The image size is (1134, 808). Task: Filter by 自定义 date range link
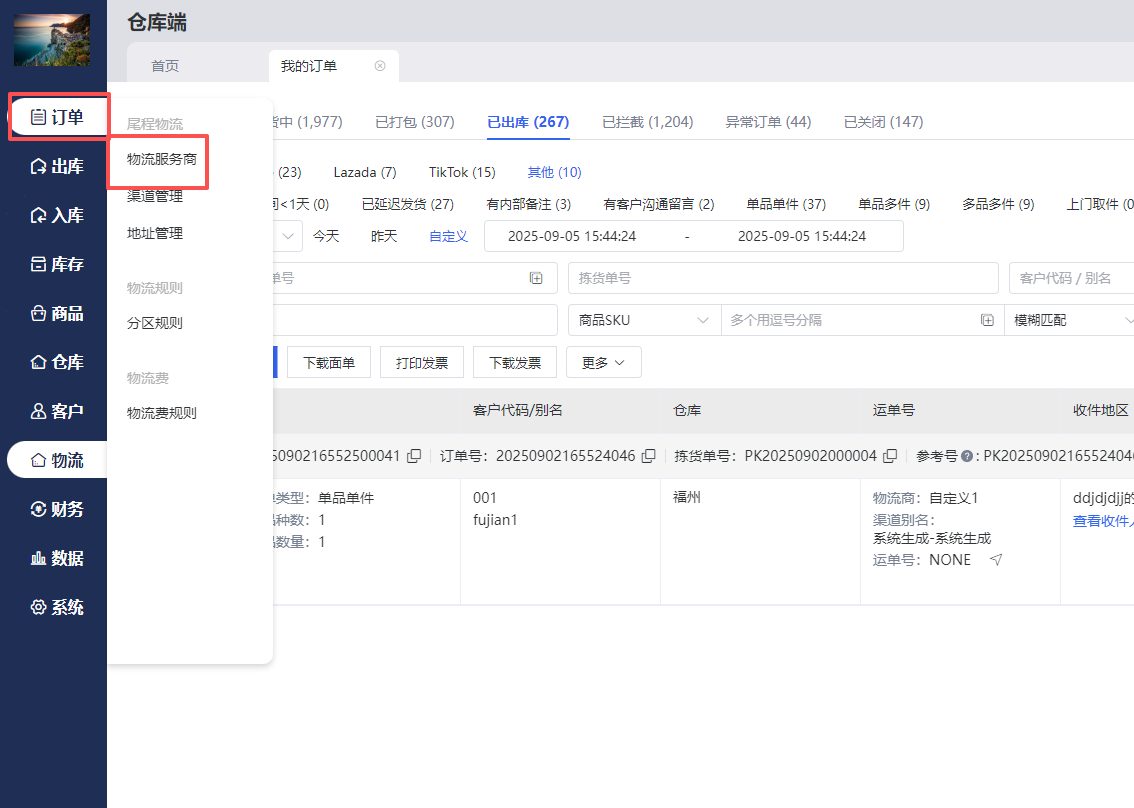tap(448, 236)
